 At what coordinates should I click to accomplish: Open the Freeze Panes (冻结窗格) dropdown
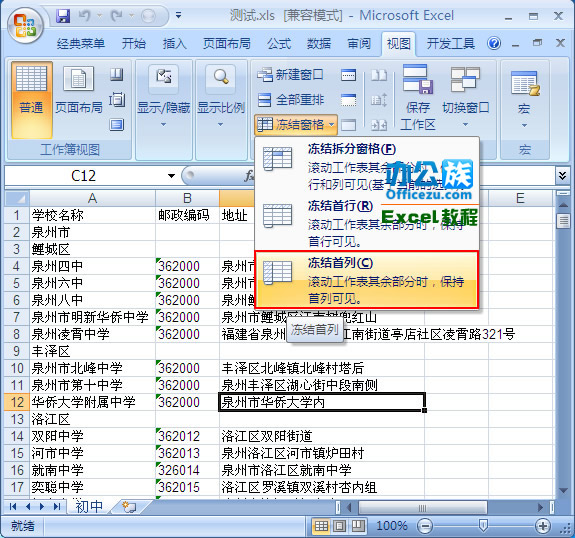click(x=296, y=125)
